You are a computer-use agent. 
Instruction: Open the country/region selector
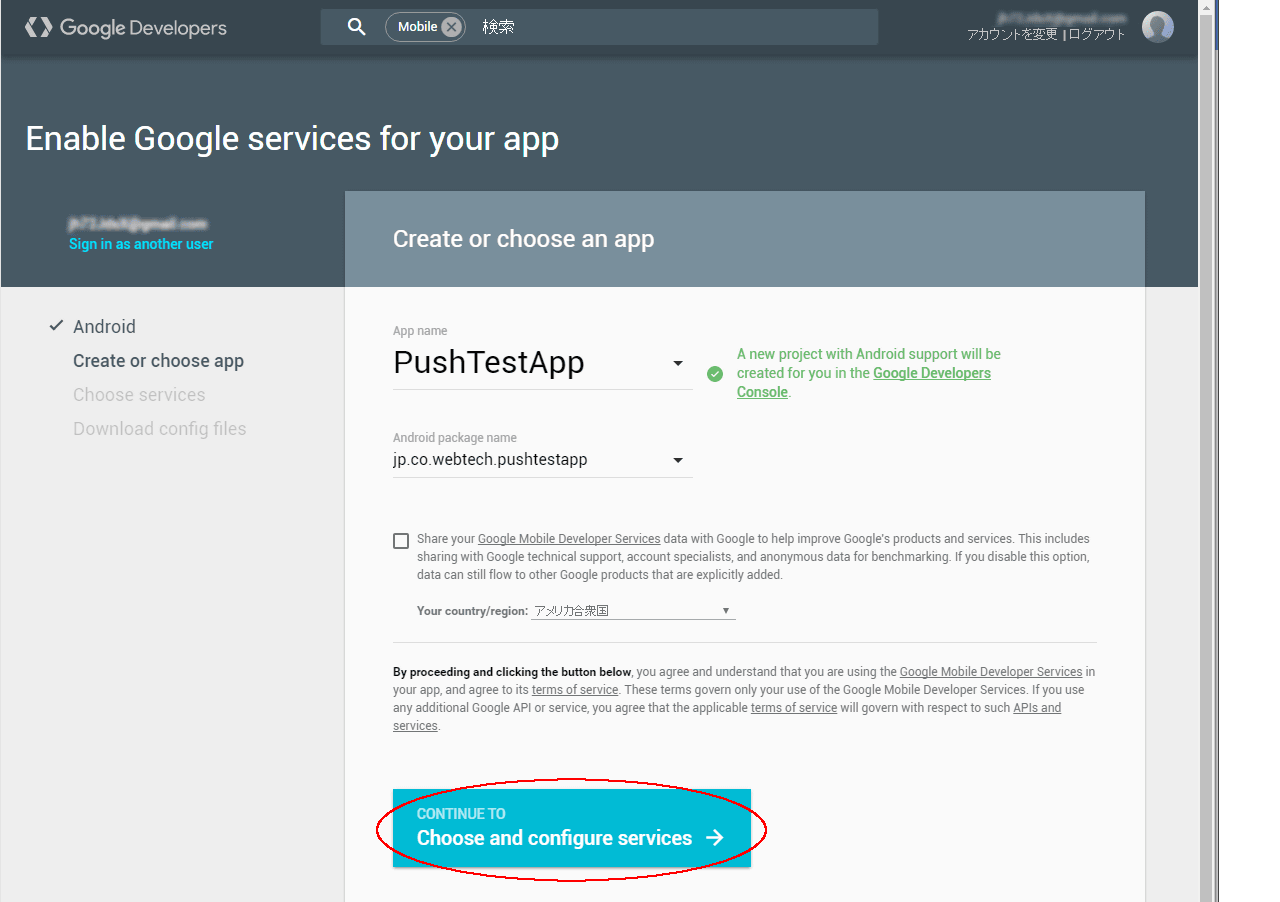tap(633, 611)
